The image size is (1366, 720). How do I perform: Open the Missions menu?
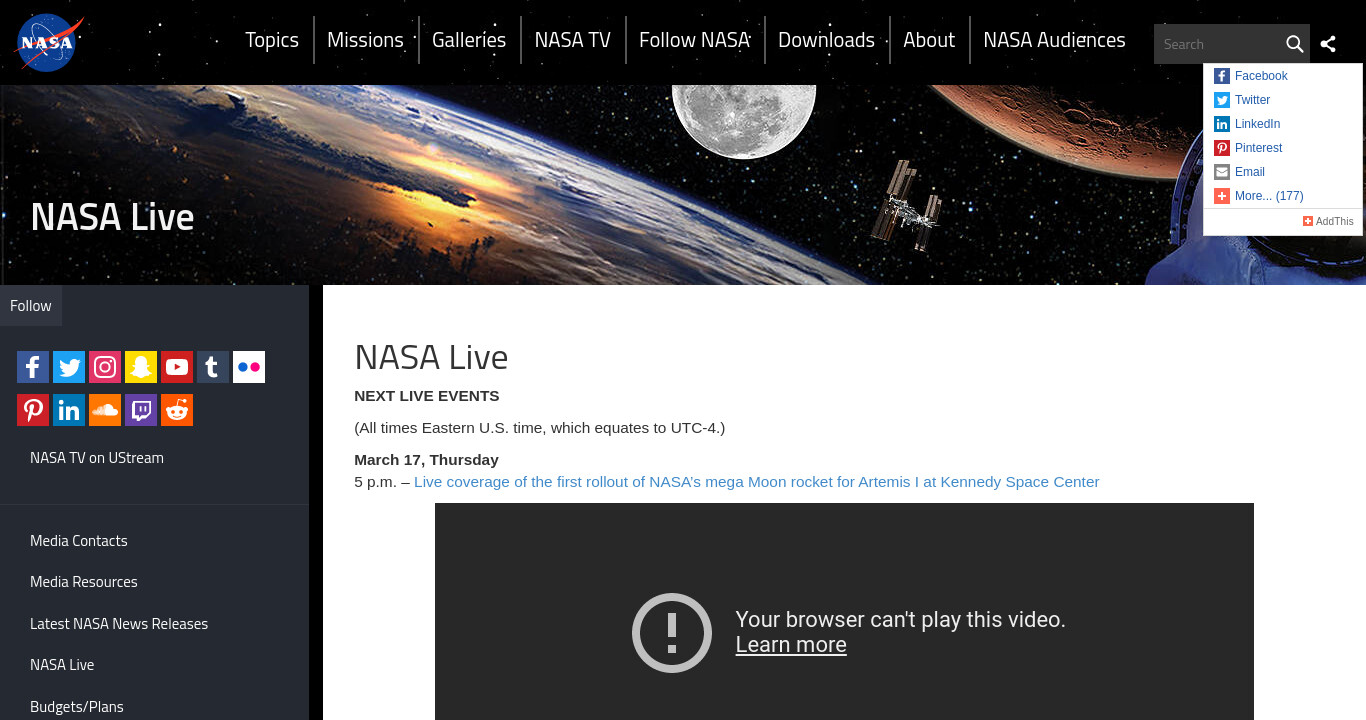[365, 40]
